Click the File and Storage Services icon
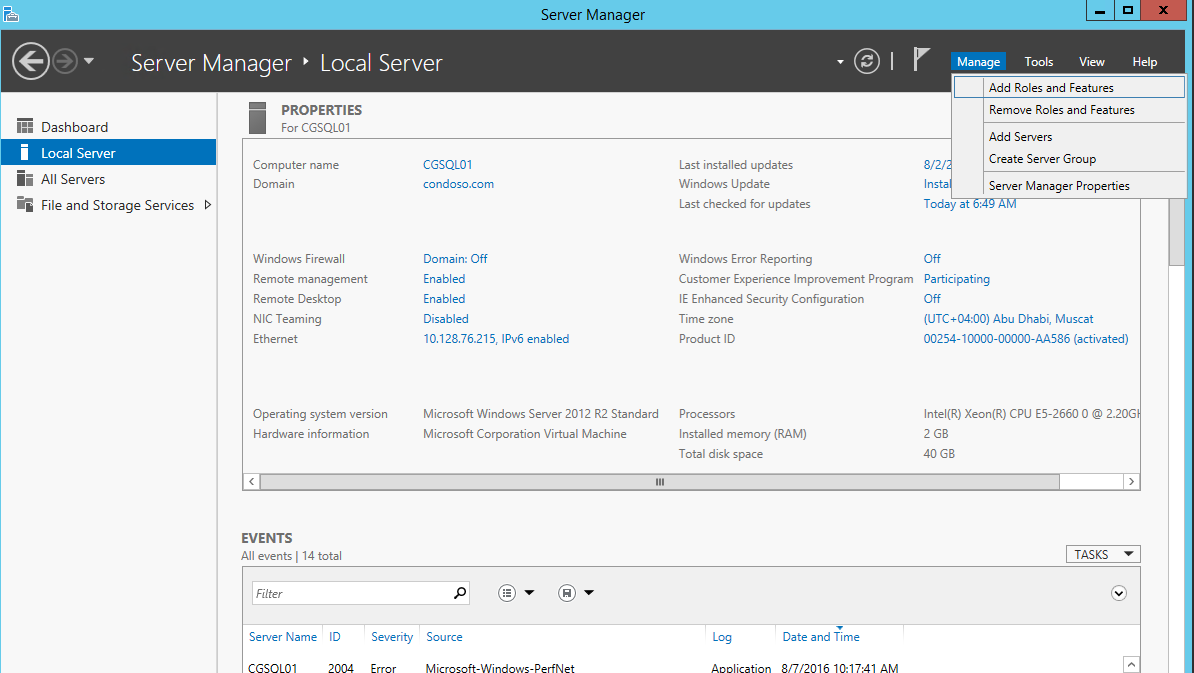The image size is (1194, 673). (25, 205)
